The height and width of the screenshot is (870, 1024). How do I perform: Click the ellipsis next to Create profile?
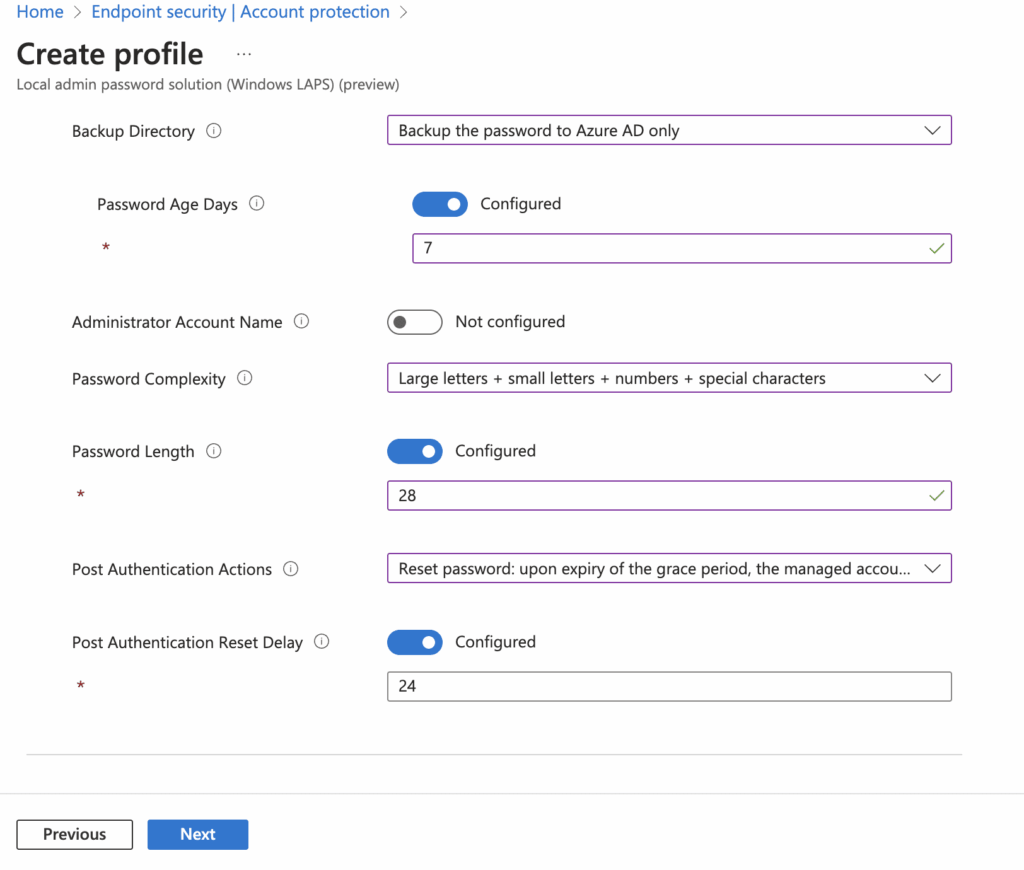243,53
